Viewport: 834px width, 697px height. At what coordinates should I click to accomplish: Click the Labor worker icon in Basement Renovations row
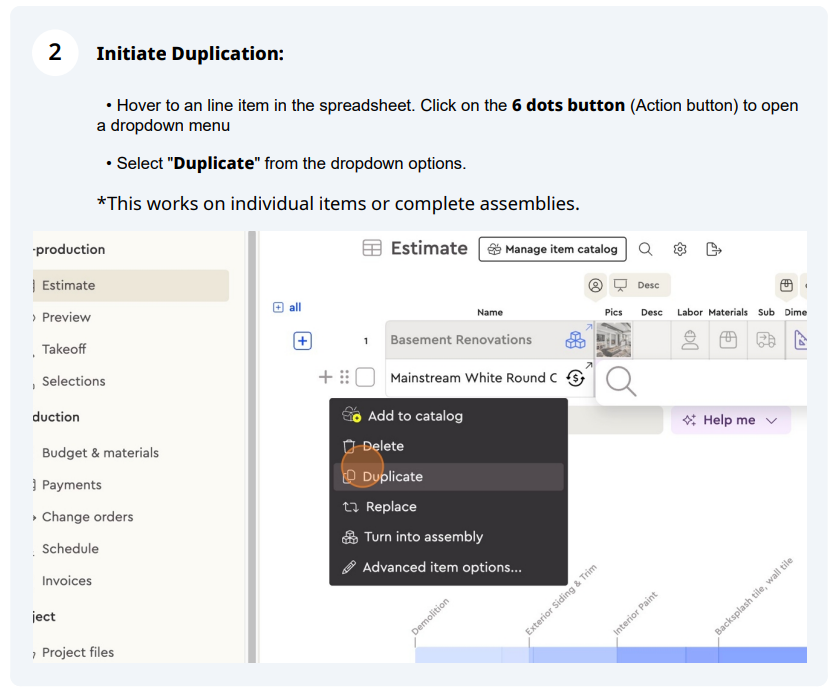690,339
